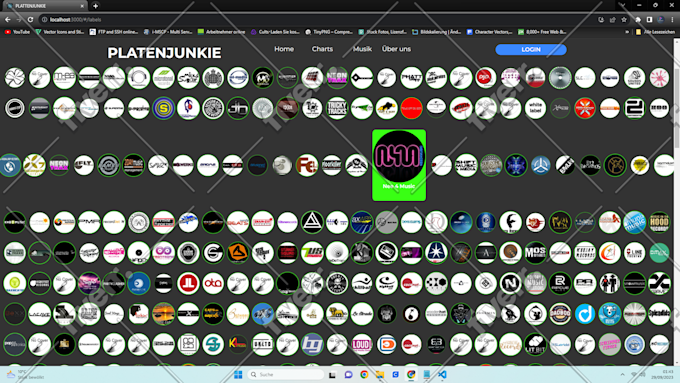
Task: Switch to the PLATENJUNKIE browser tab
Action: [x=44, y=6]
